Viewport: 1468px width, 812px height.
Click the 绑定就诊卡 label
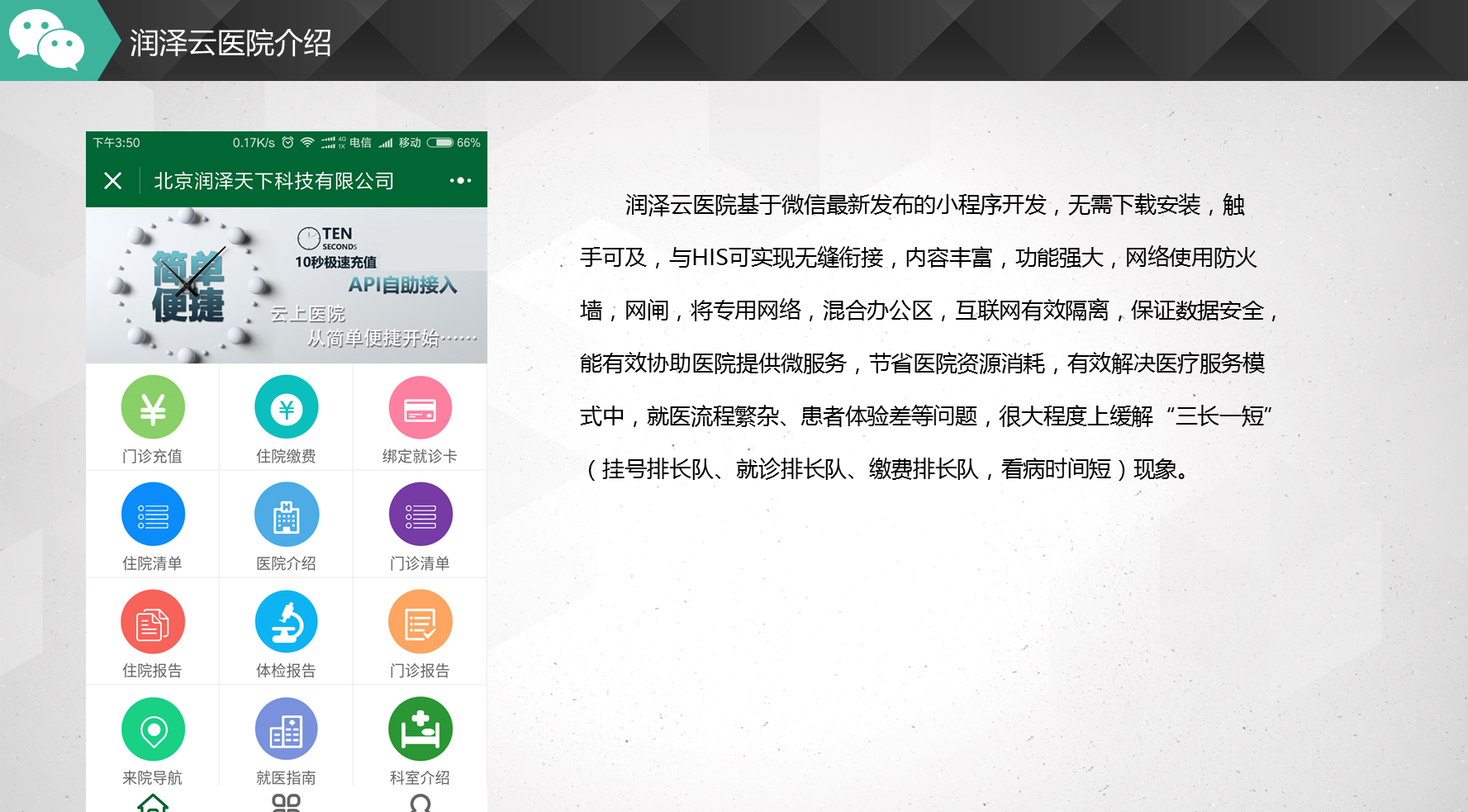420,456
